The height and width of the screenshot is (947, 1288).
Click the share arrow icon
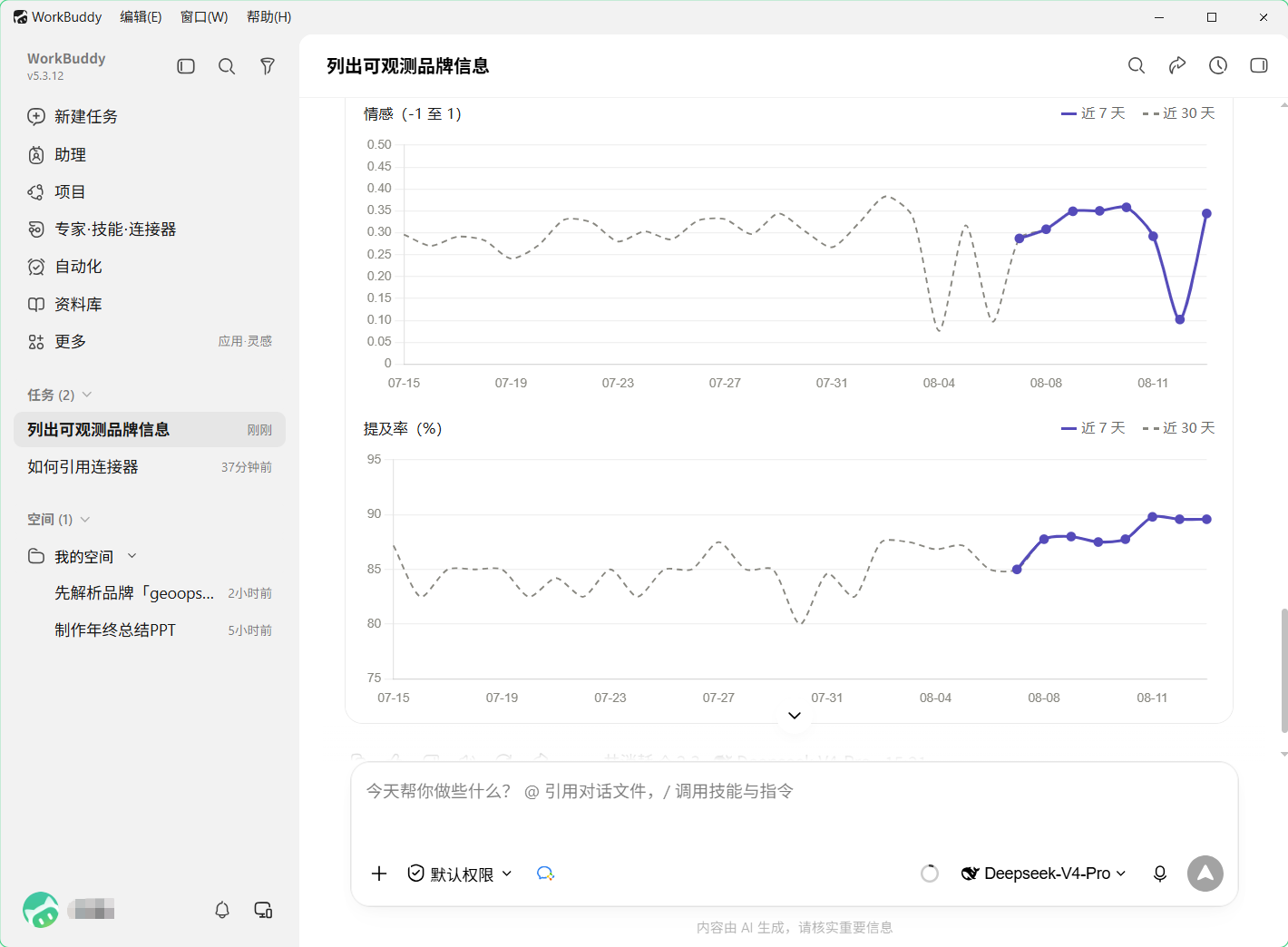click(x=1177, y=65)
